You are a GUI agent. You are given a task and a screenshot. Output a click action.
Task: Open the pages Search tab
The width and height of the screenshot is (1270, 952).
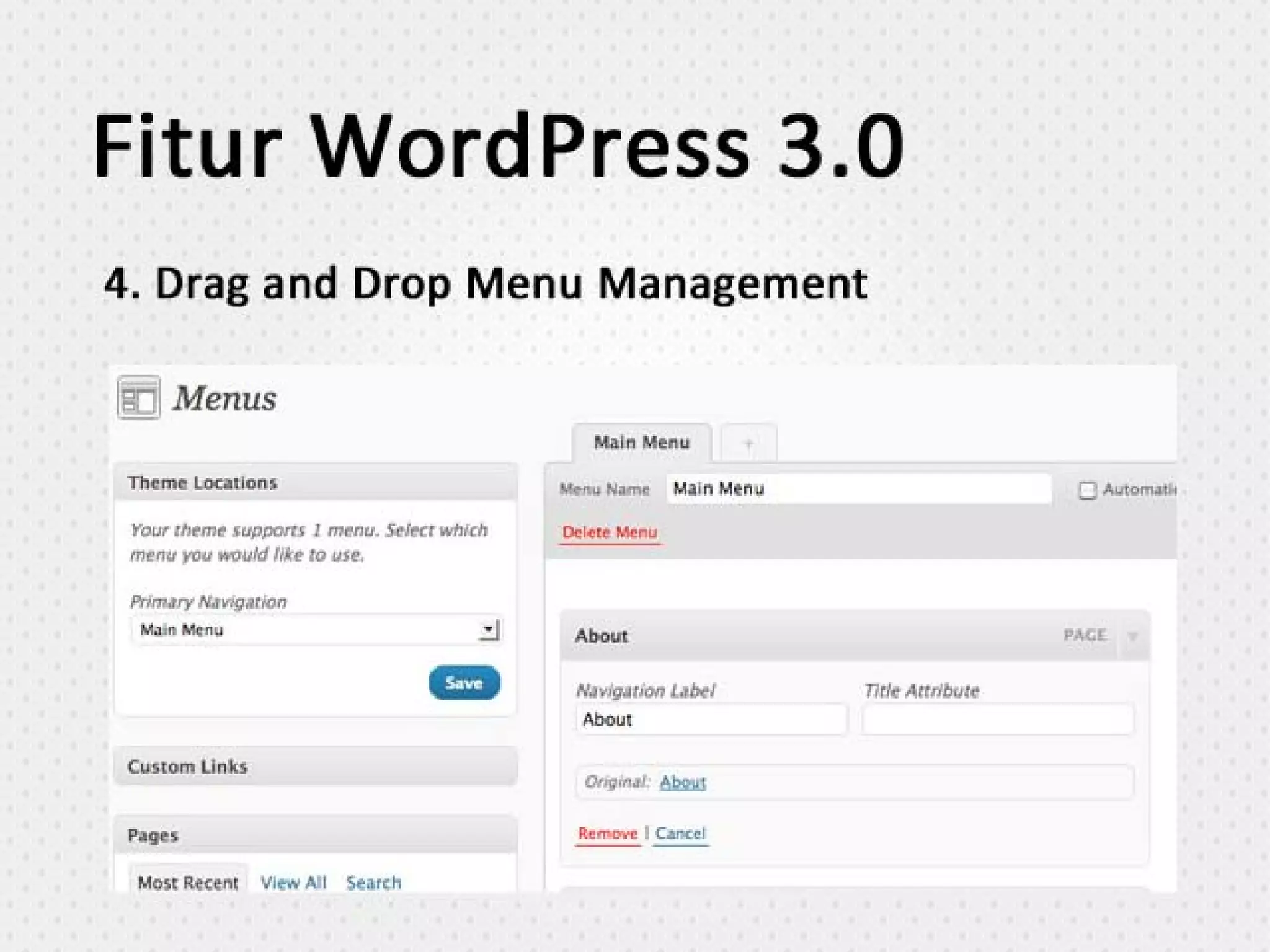tap(374, 882)
